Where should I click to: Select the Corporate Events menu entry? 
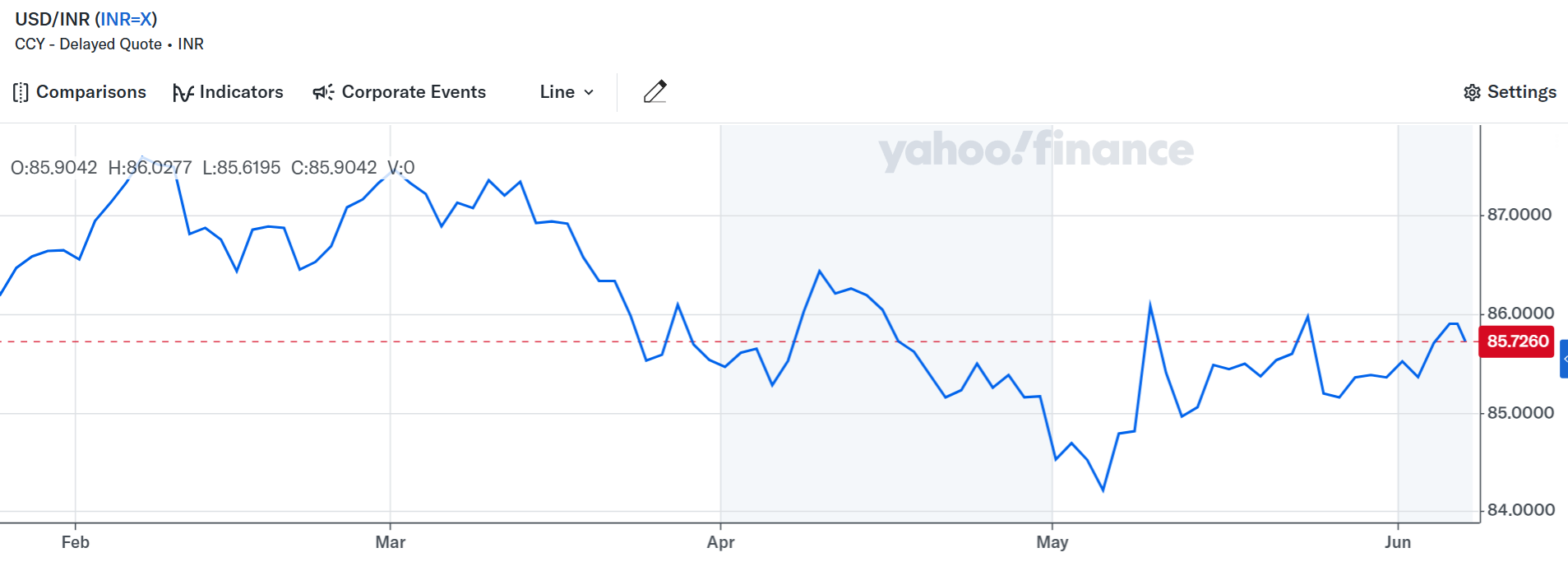tap(413, 92)
